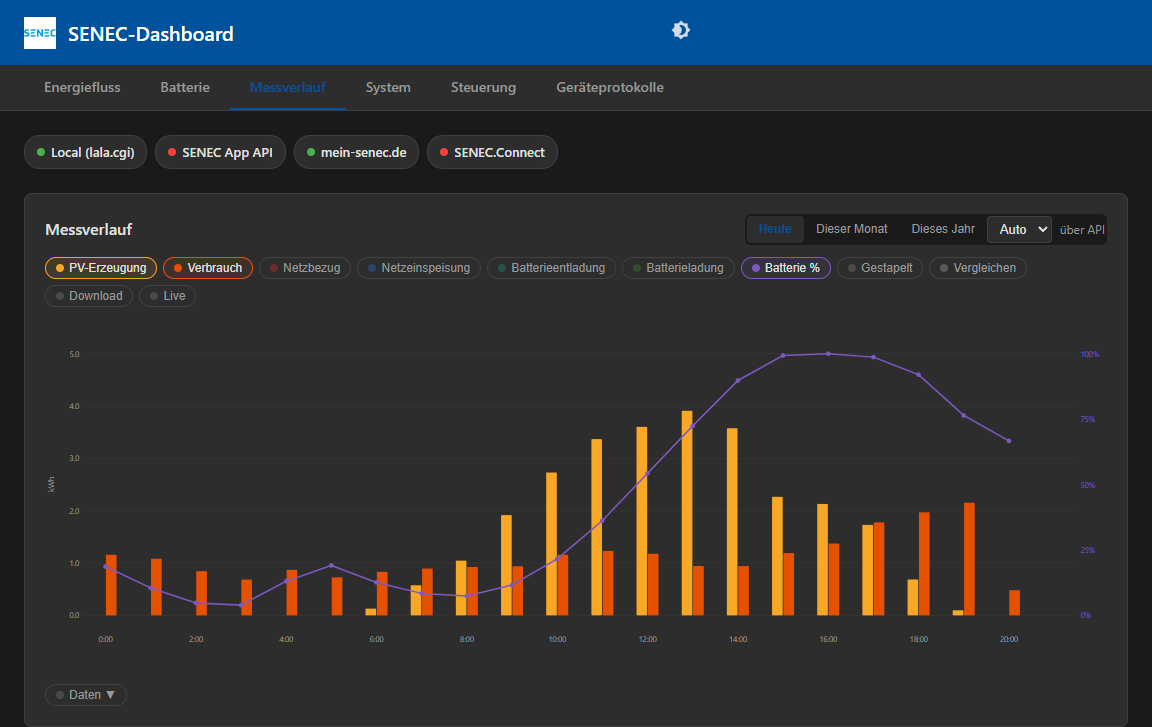Click the SENEC-Dashboard title
This screenshot has width=1152, height=727.
coord(151,34)
